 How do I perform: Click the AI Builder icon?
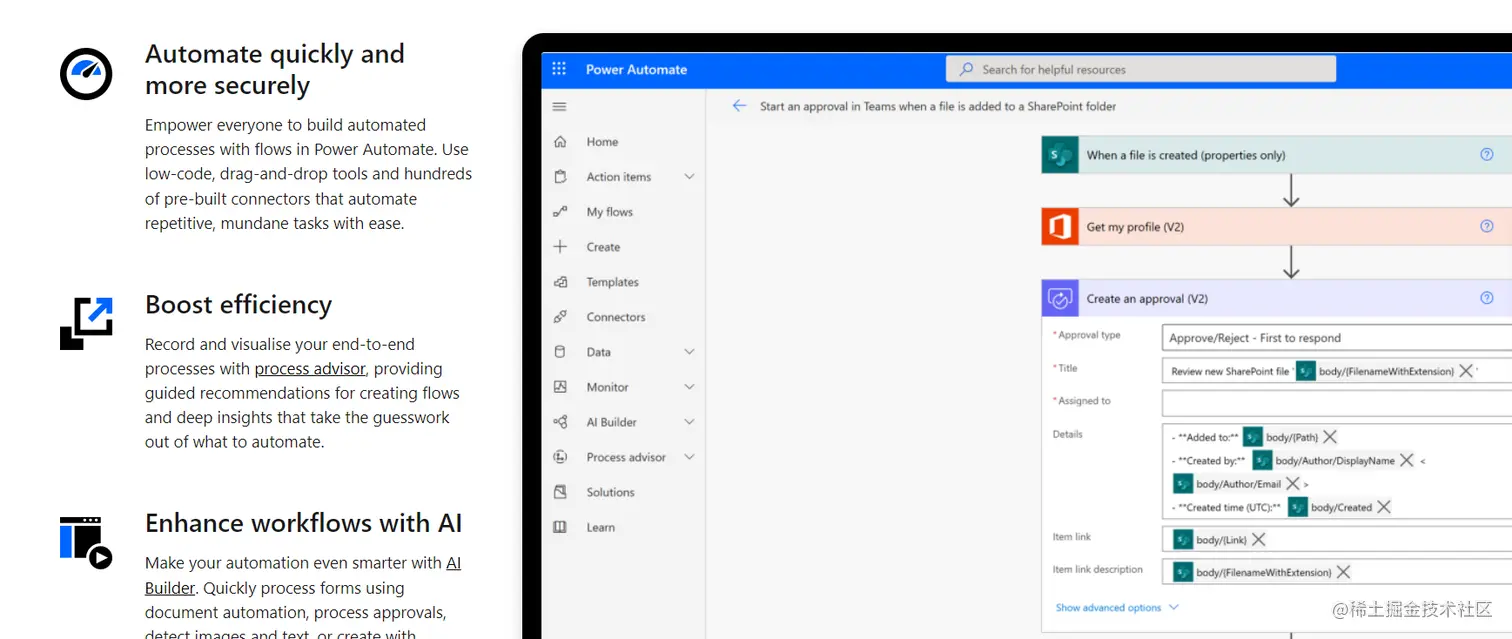pyautogui.click(x=560, y=422)
